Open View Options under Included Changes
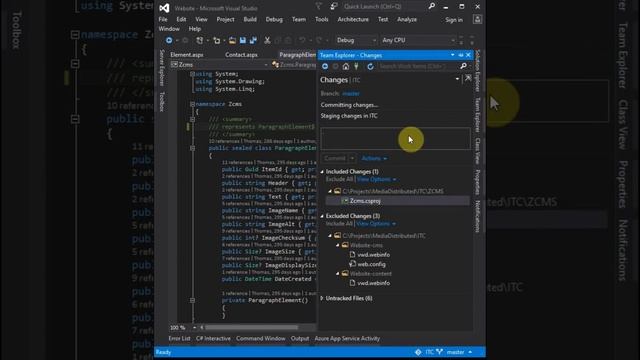The image size is (640, 360). tap(376, 179)
